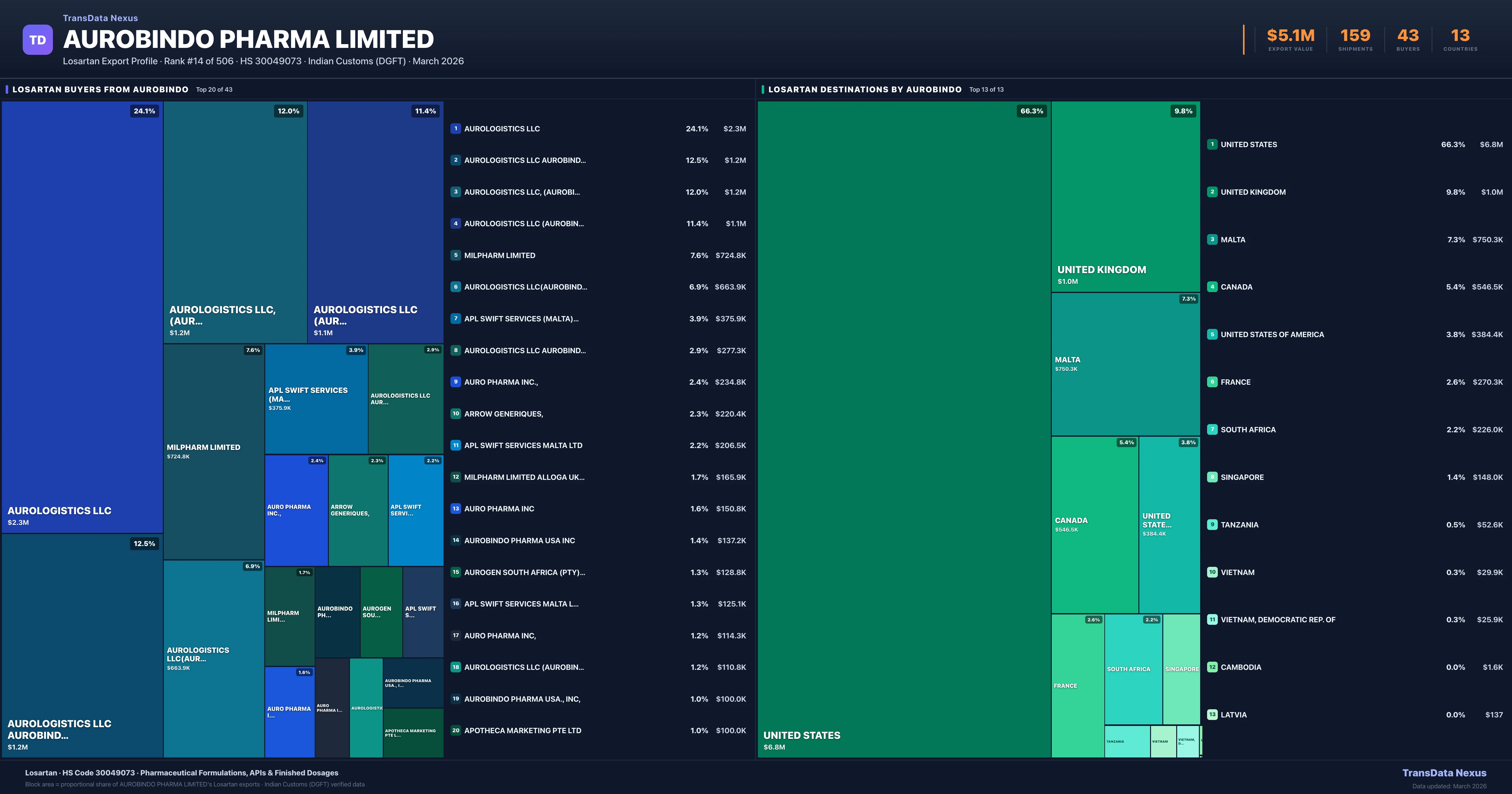Click Losartan Buyers From Aurobindo header
1512x794 pixels.
coord(100,90)
